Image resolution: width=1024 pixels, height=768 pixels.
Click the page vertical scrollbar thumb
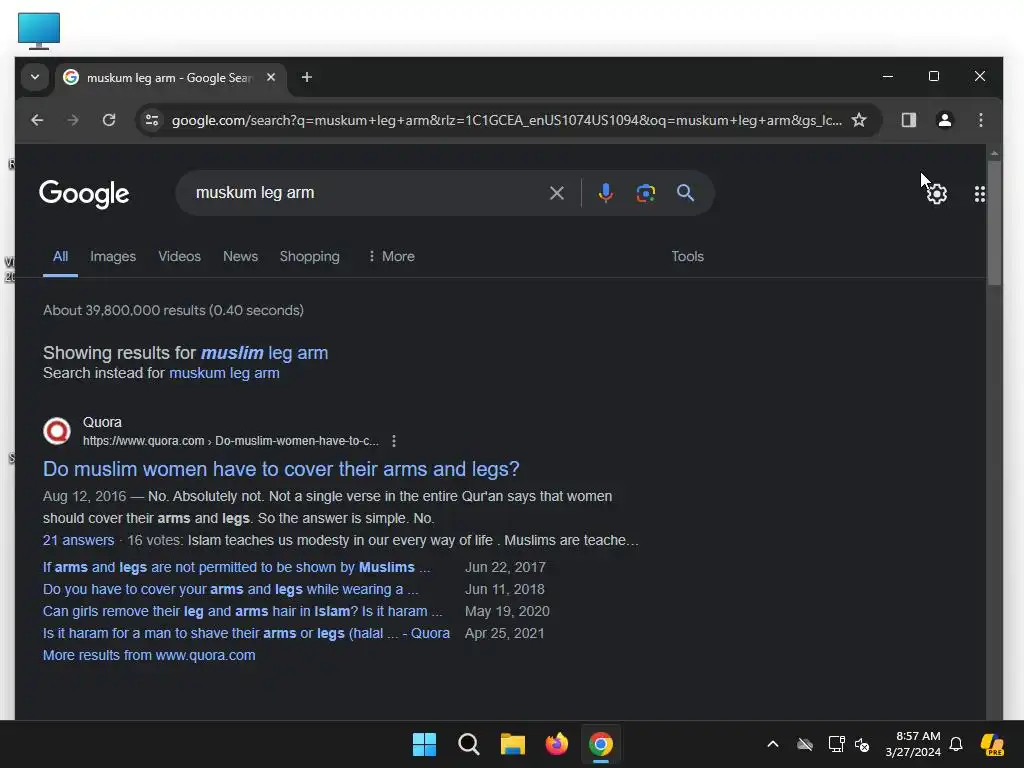click(x=994, y=222)
